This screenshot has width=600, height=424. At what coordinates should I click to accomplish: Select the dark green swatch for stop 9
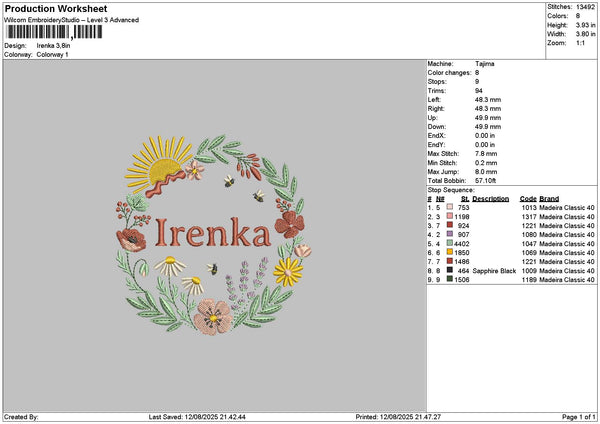tap(450, 279)
